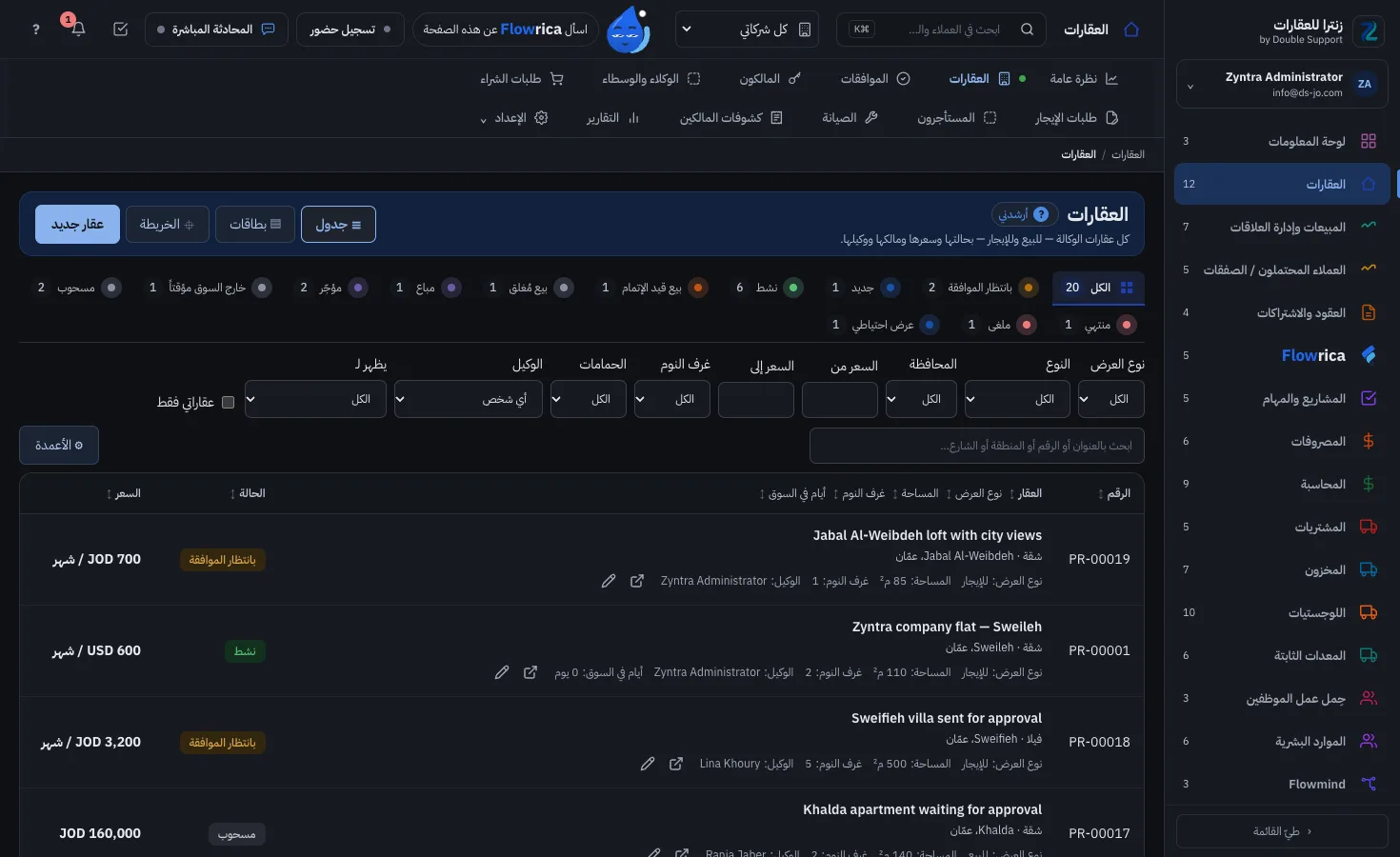Filter by 'منتهي' status chip

[1098, 325]
